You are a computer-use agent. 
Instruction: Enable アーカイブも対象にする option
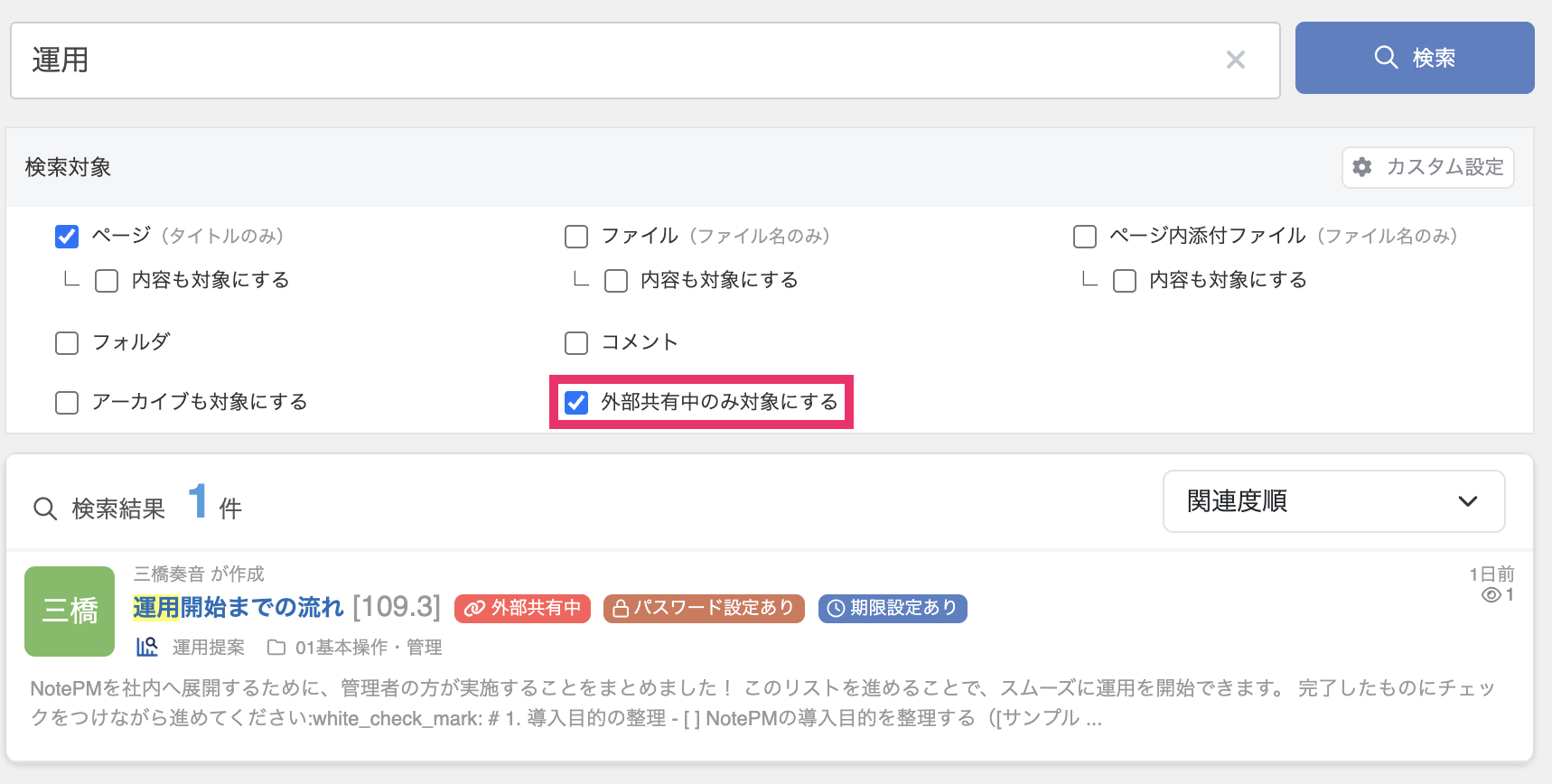click(x=67, y=403)
